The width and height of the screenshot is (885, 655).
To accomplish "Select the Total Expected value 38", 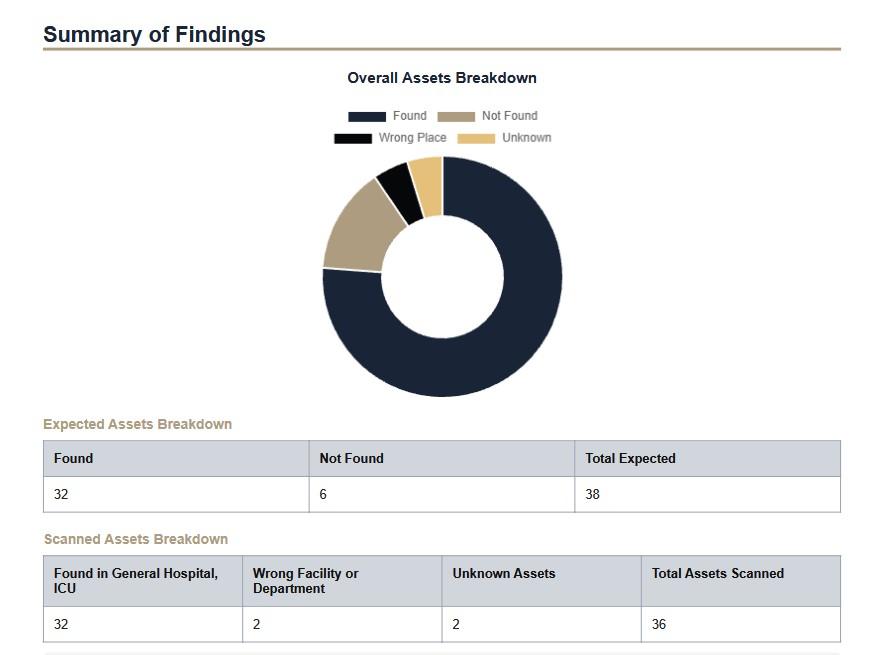I will 593,494.
